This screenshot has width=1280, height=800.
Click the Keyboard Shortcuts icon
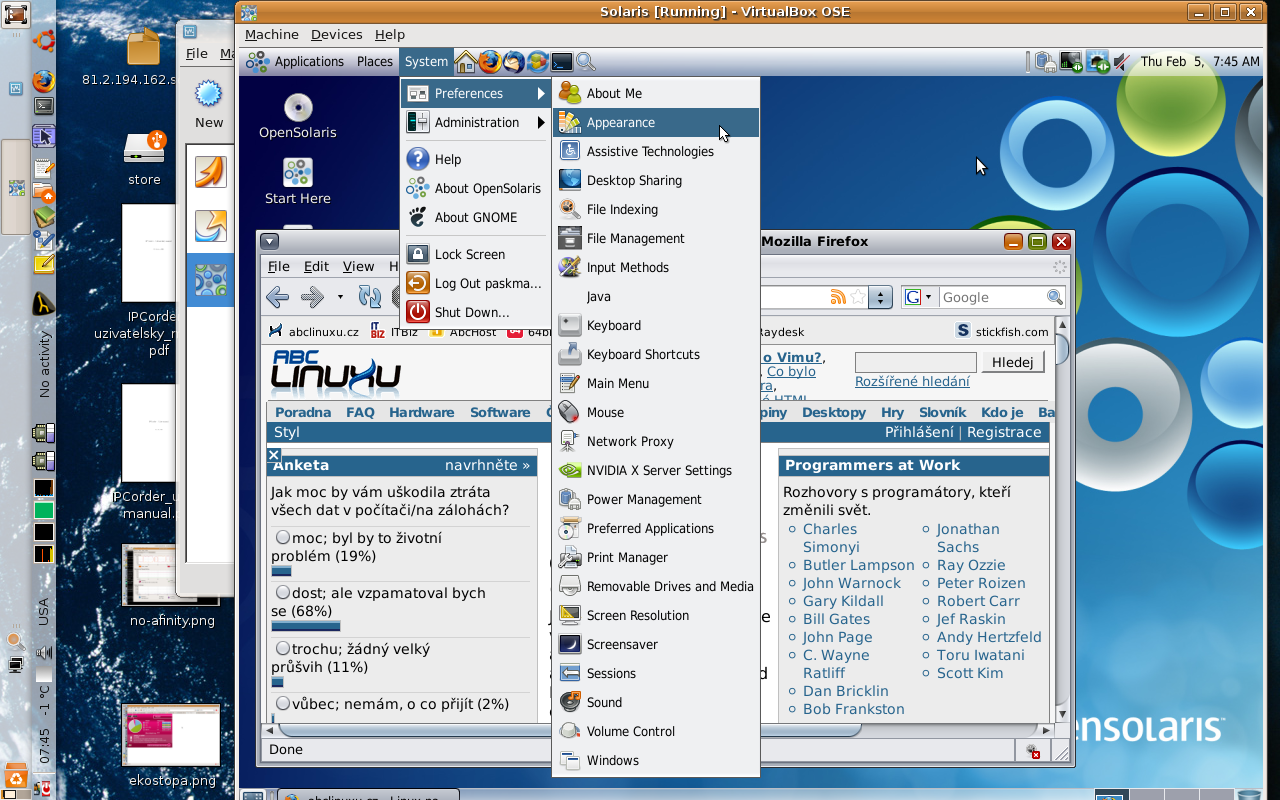(x=569, y=354)
